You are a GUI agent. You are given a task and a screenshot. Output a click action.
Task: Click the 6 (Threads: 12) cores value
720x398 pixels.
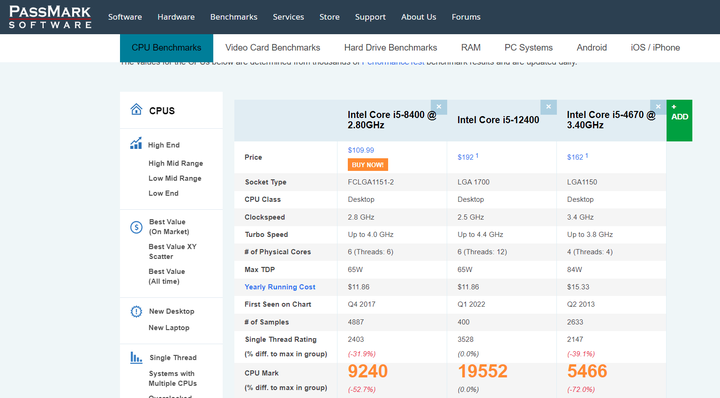click(482, 252)
